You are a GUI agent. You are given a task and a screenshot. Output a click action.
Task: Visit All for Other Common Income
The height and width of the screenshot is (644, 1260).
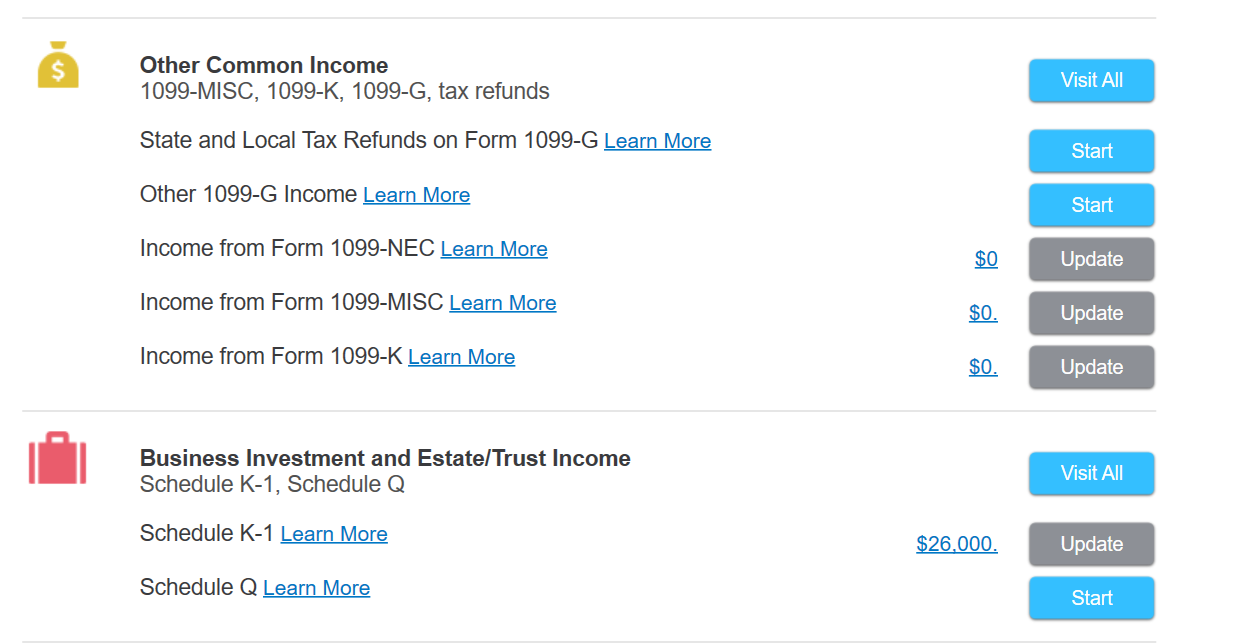click(1092, 80)
